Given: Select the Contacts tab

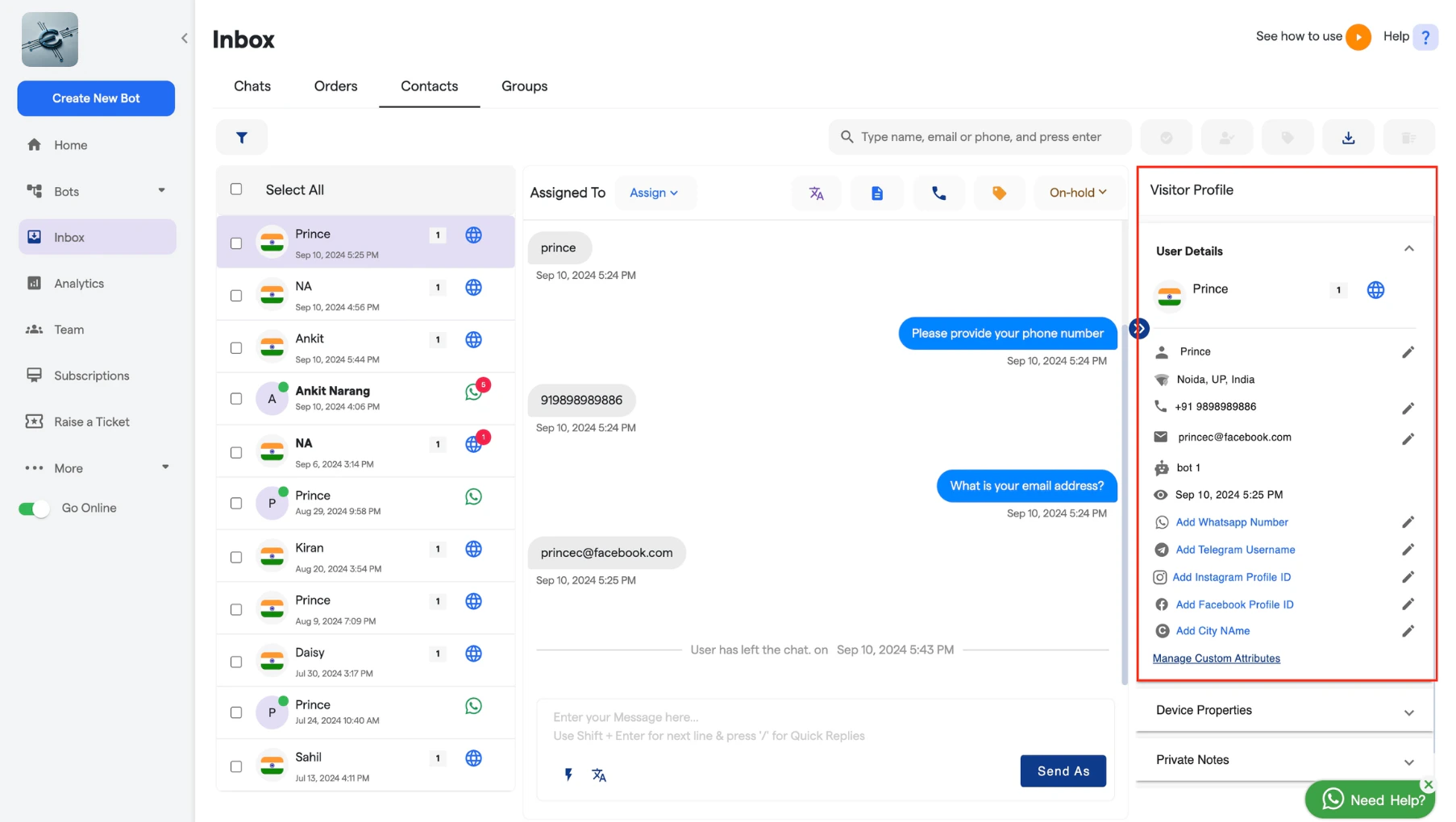Looking at the screenshot, I should point(430,86).
